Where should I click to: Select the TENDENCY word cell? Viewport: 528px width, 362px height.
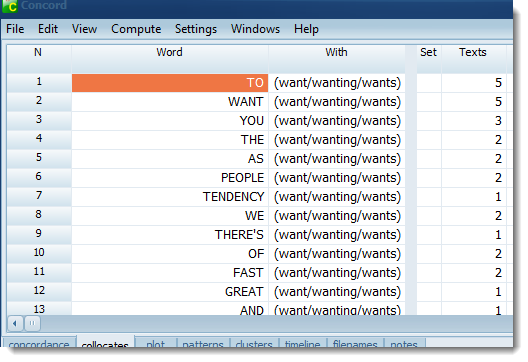point(170,197)
